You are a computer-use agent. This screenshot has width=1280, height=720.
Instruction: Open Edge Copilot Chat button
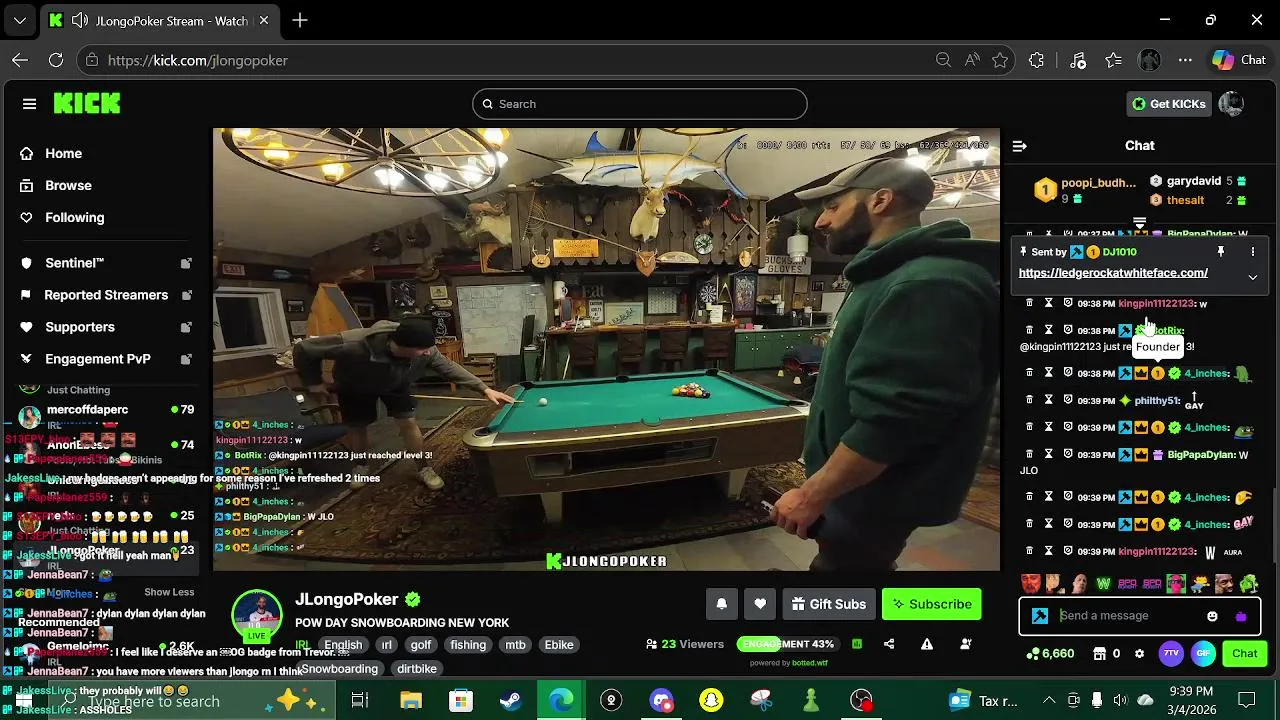pos(1239,60)
